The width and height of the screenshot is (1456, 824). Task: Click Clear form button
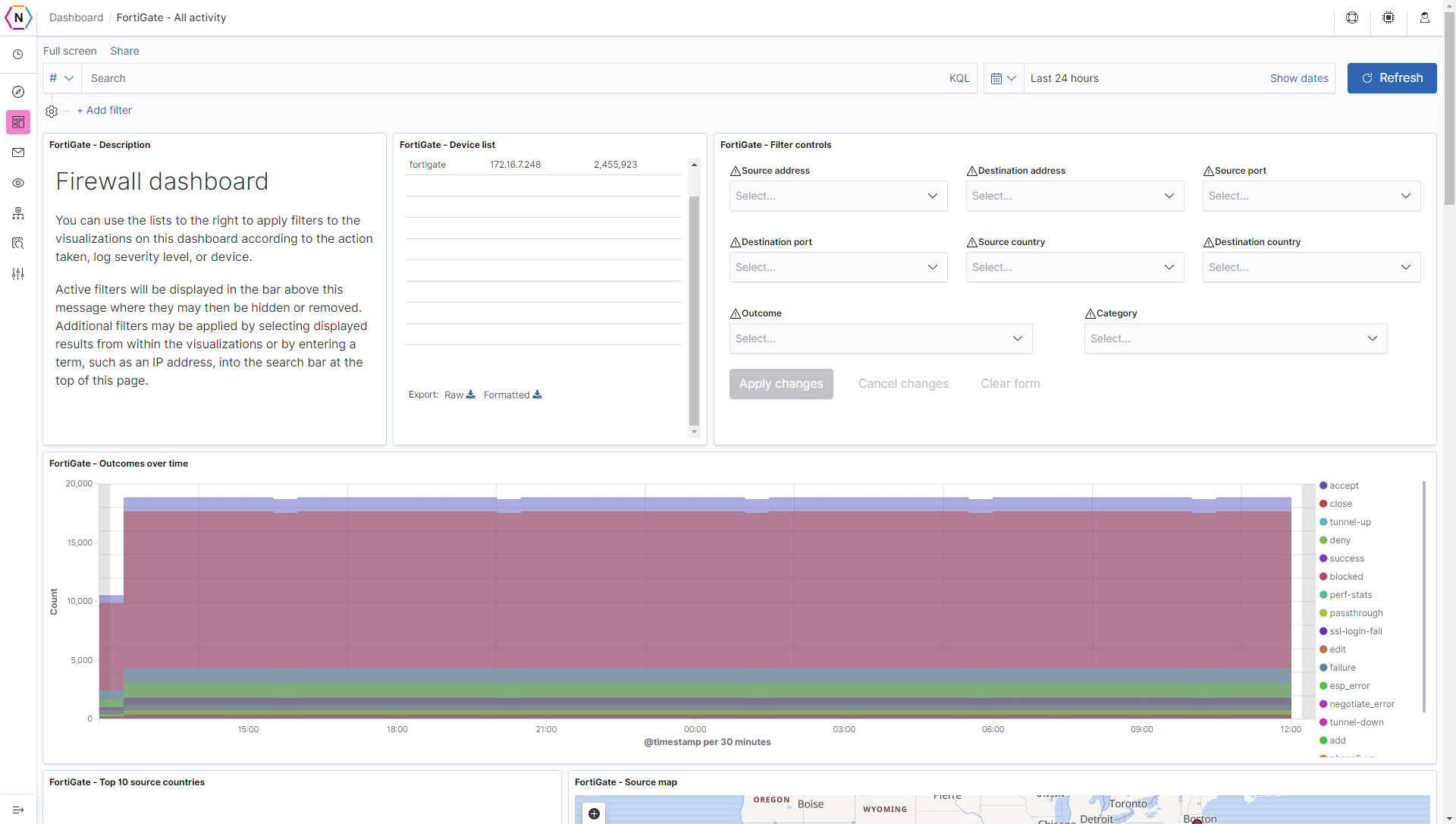[1010, 384]
